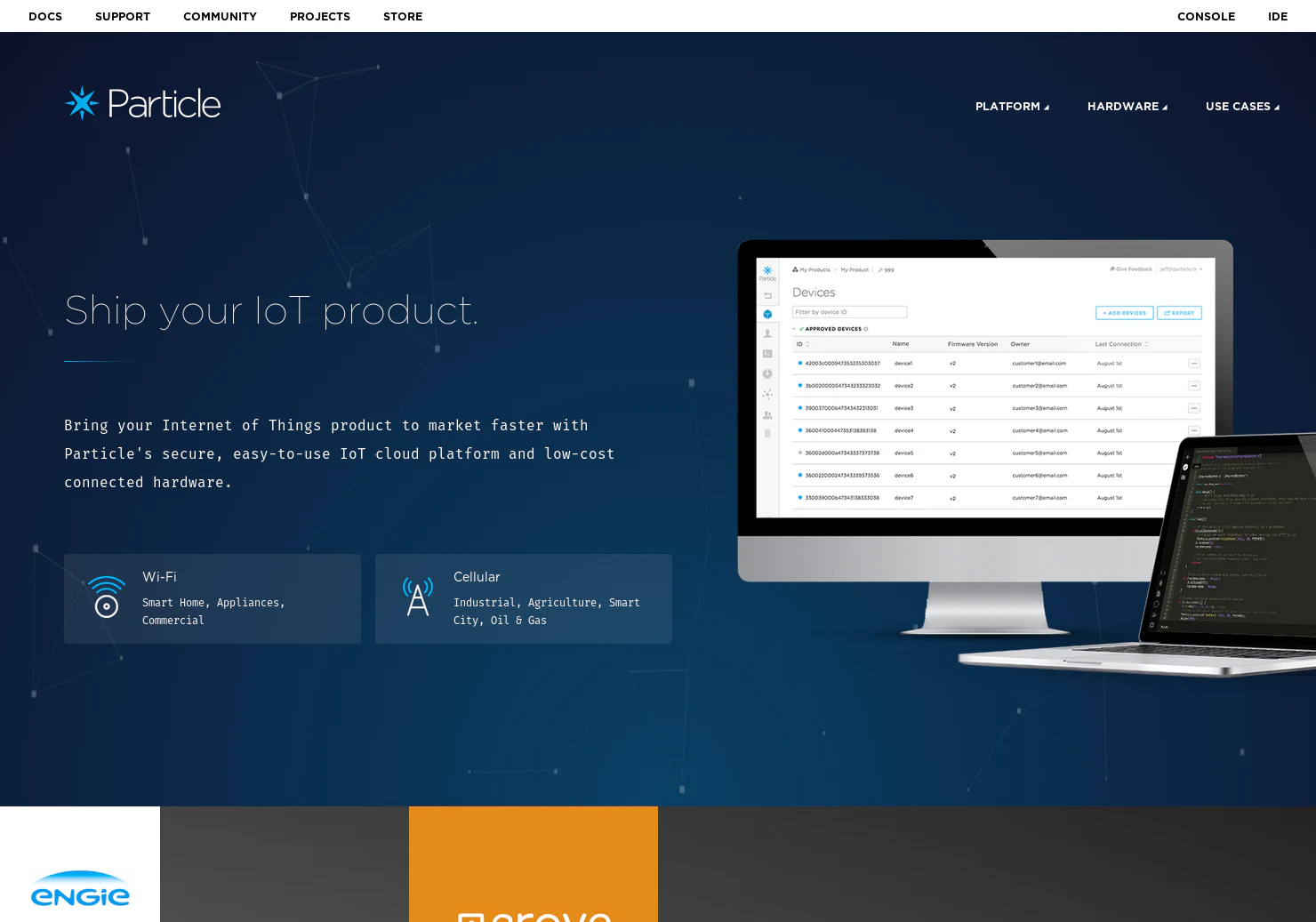The image size is (1316, 922).
Task: Visit the Store
Action: (x=403, y=16)
